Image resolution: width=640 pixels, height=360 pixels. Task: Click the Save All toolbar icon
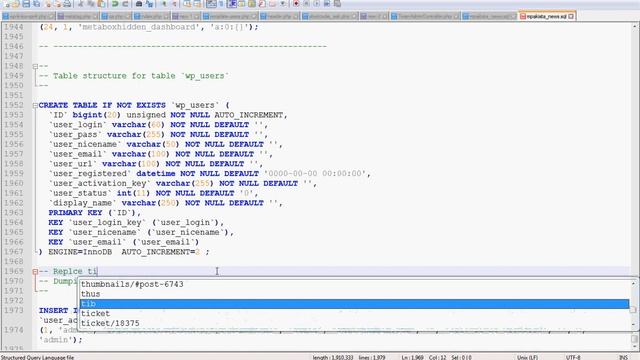[x=36, y=4]
